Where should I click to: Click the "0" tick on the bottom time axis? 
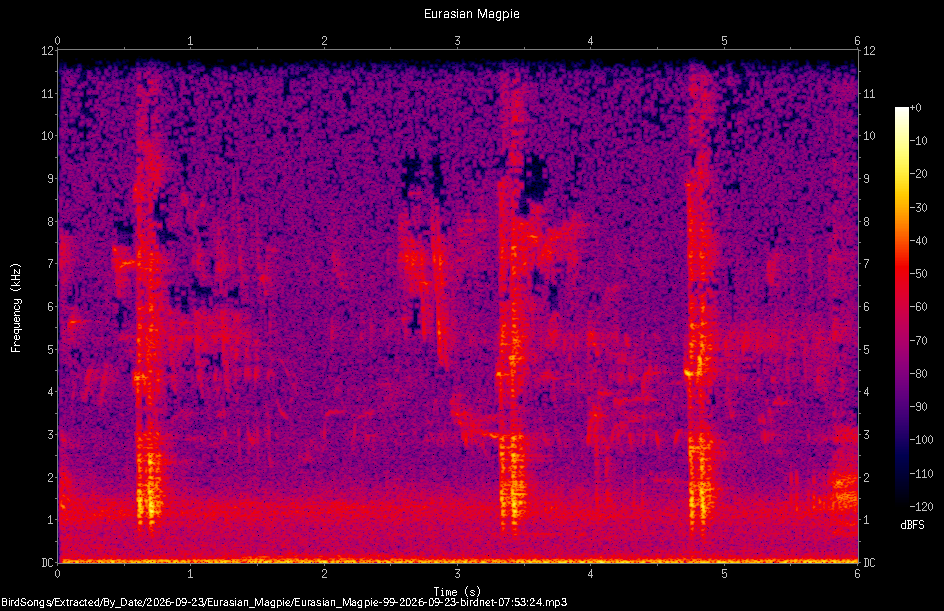[x=57, y=574]
